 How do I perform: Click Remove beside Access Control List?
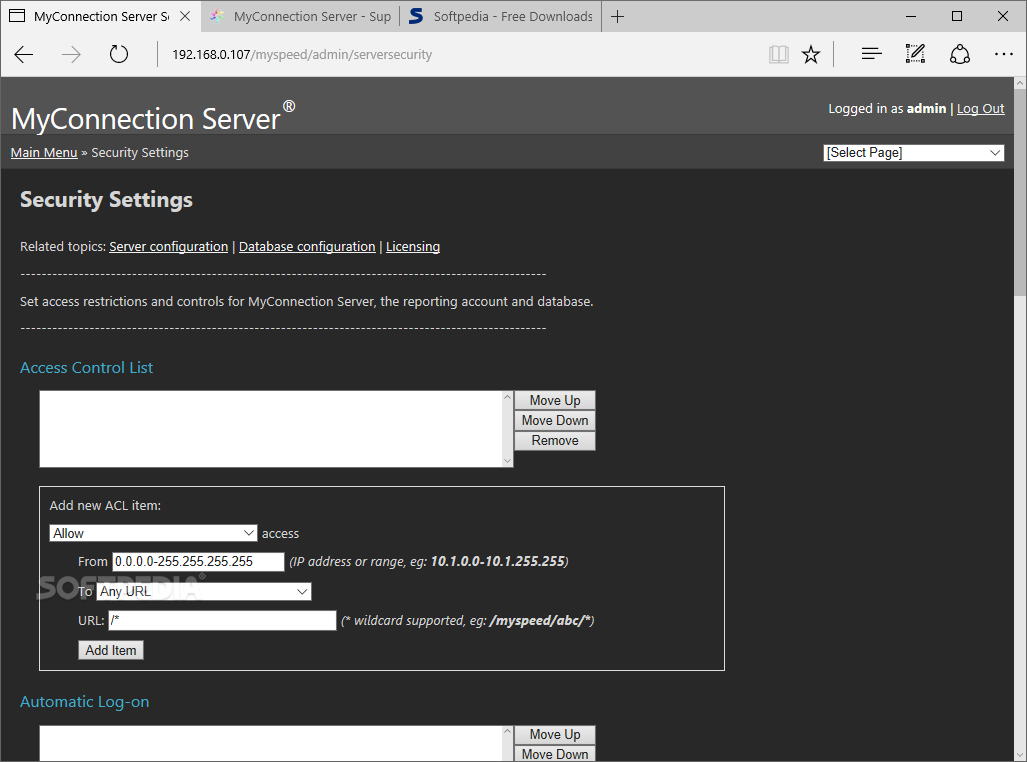[x=555, y=441]
